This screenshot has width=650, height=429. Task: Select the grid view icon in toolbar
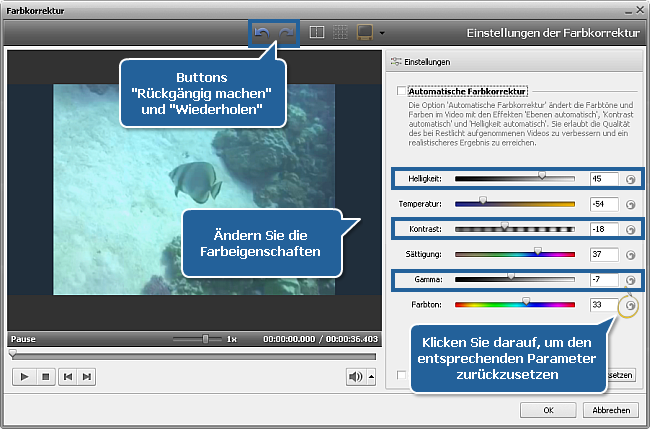point(340,33)
